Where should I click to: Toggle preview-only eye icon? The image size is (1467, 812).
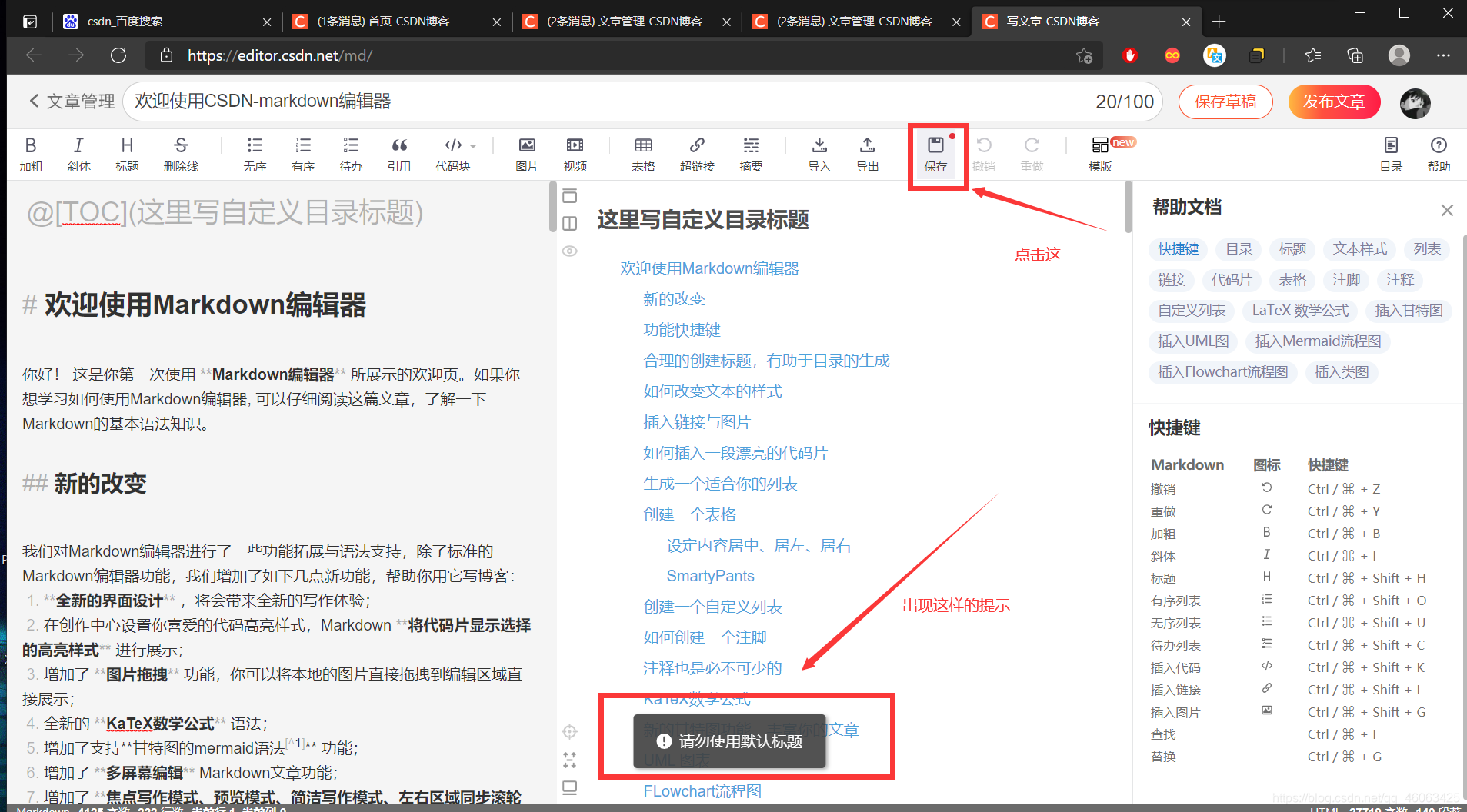(x=569, y=251)
